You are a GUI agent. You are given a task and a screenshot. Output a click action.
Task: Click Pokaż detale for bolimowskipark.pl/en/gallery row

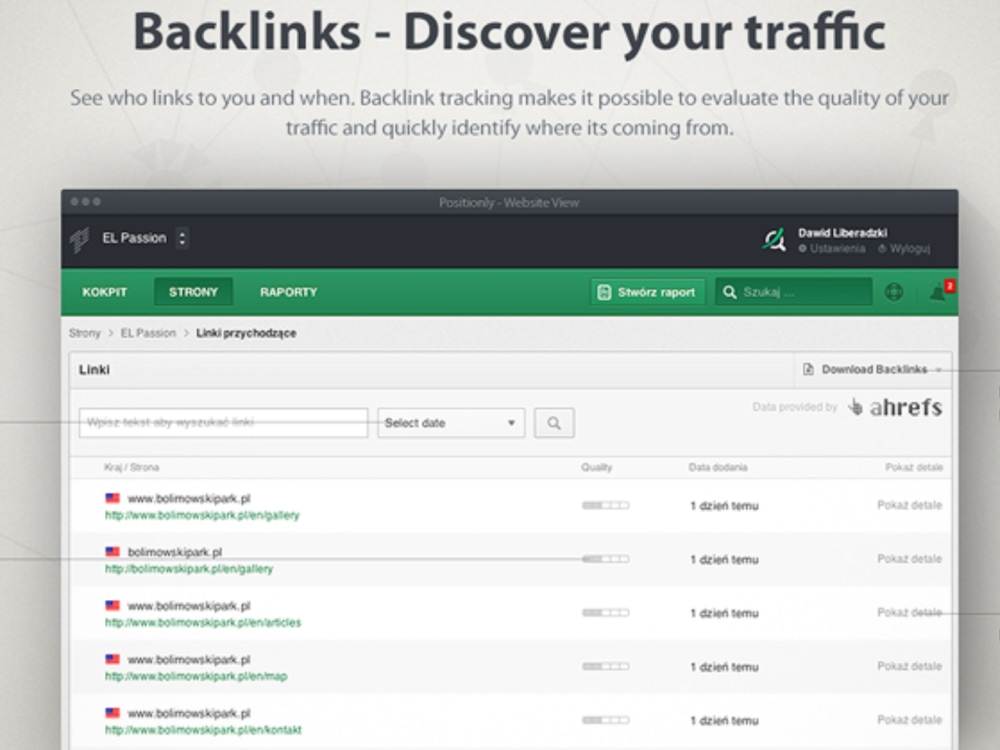[x=909, y=559]
